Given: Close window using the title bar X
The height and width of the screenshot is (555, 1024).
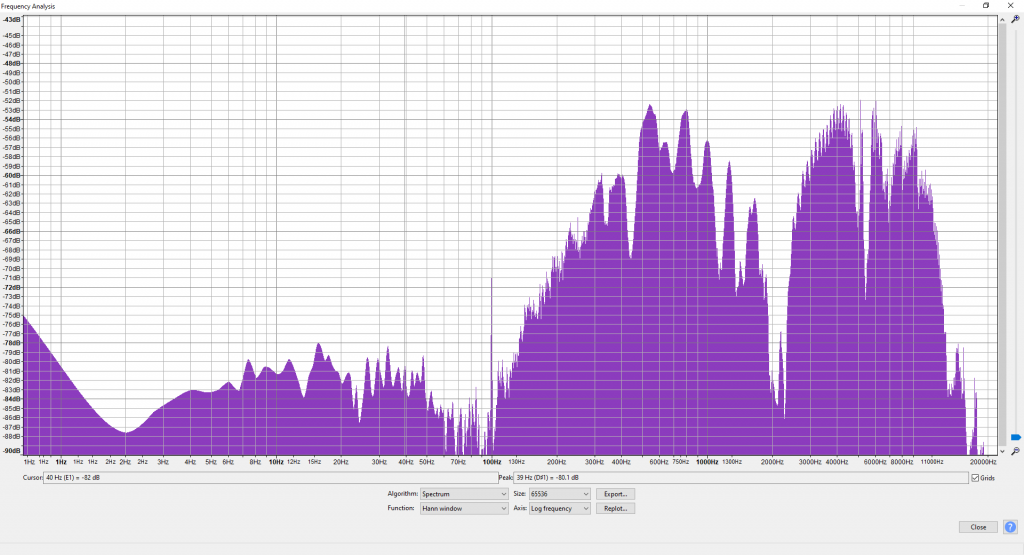Looking at the screenshot, I should coord(1011,5).
